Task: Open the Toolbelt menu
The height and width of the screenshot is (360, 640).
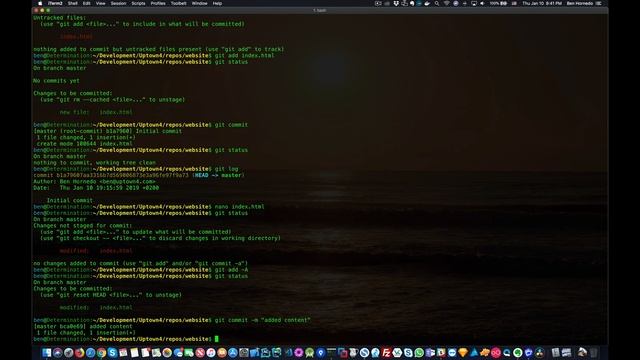Action: click(178, 3)
